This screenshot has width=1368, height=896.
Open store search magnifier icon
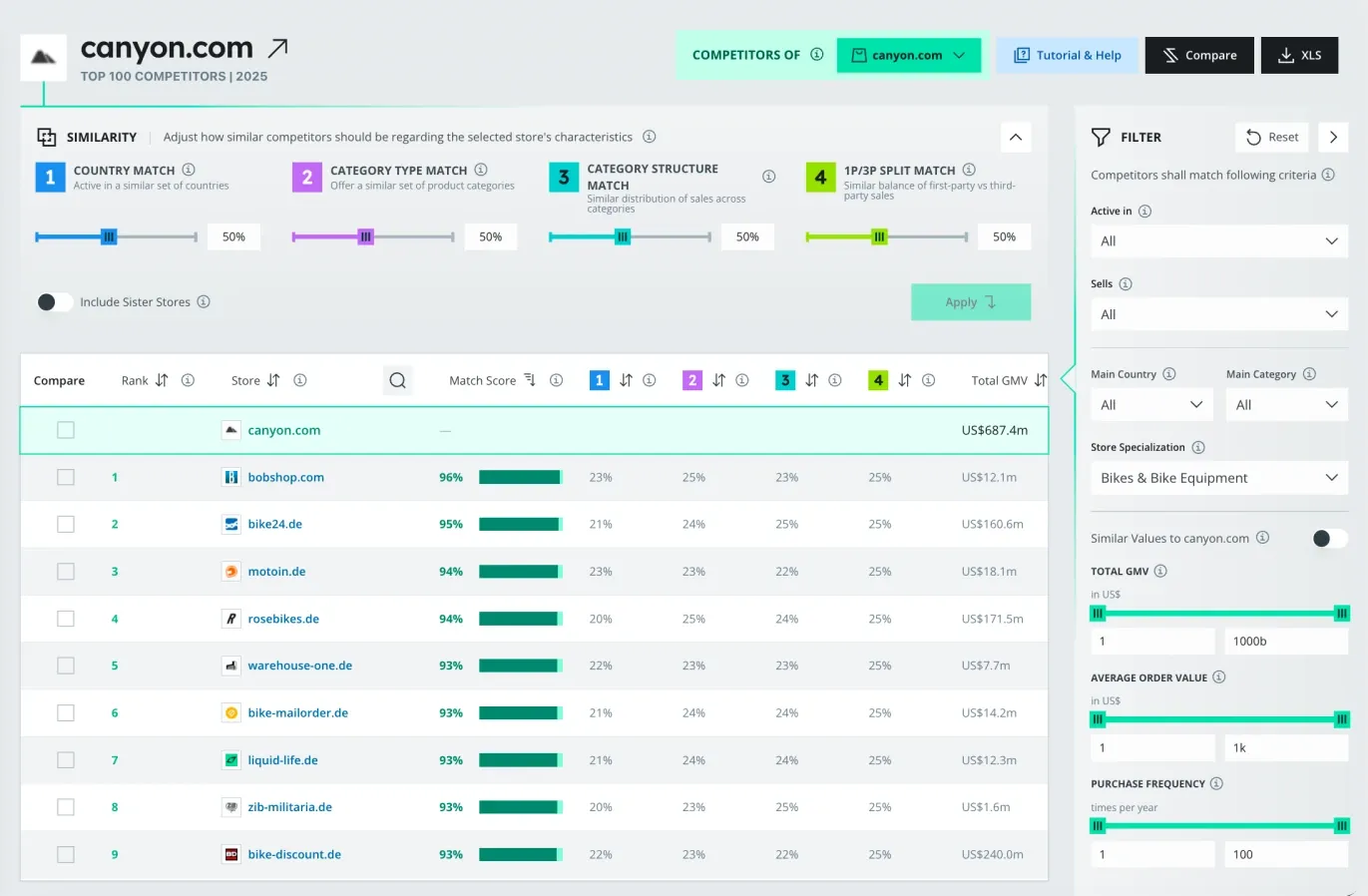397,380
